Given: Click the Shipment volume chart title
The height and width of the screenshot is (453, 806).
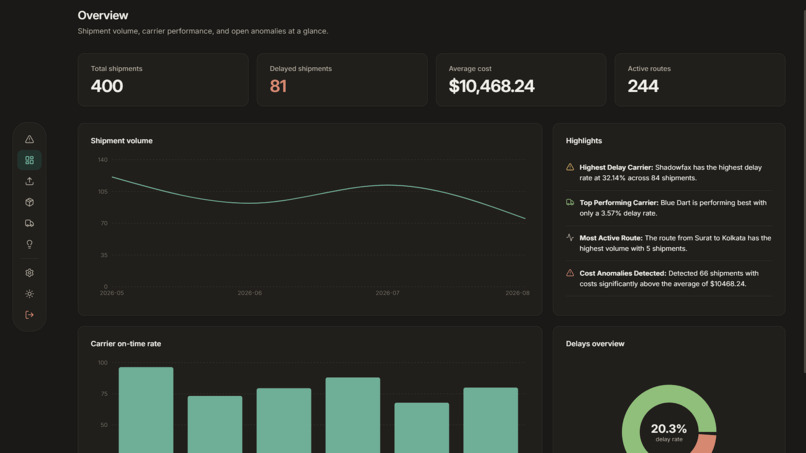Looking at the screenshot, I should [121, 140].
